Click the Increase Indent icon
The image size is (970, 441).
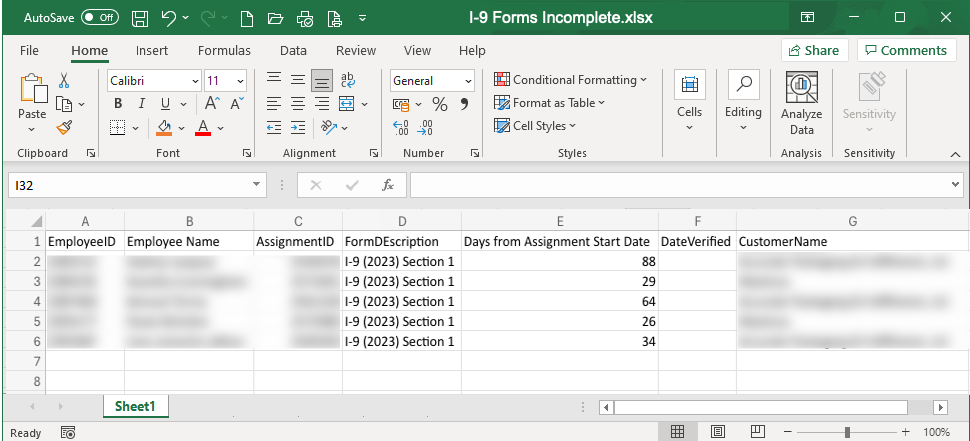(x=298, y=127)
